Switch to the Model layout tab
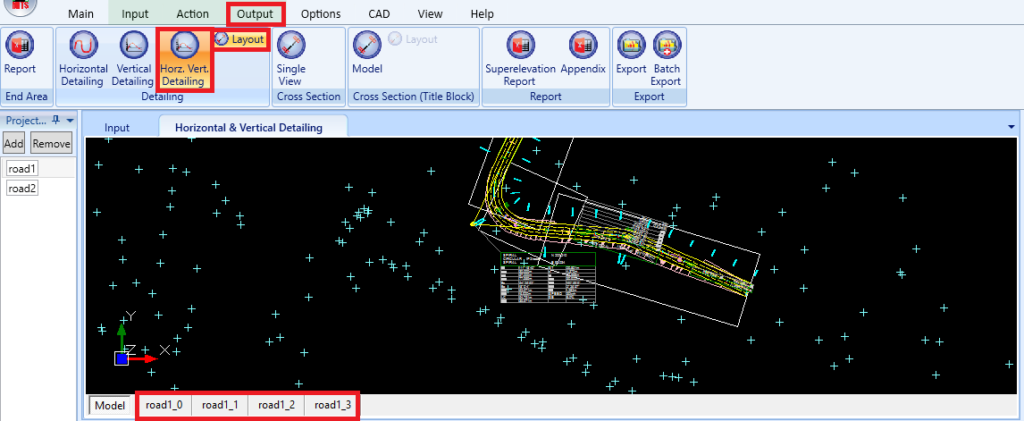1024x421 pixels. click(x=110, y=405)
